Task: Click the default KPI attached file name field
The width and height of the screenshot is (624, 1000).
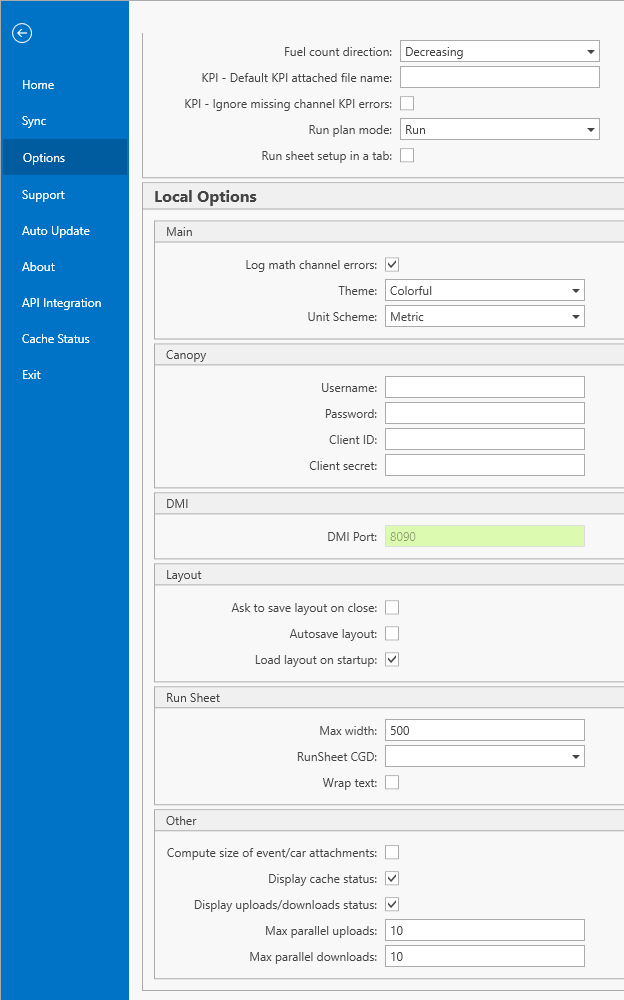Action: click(500, 77)
